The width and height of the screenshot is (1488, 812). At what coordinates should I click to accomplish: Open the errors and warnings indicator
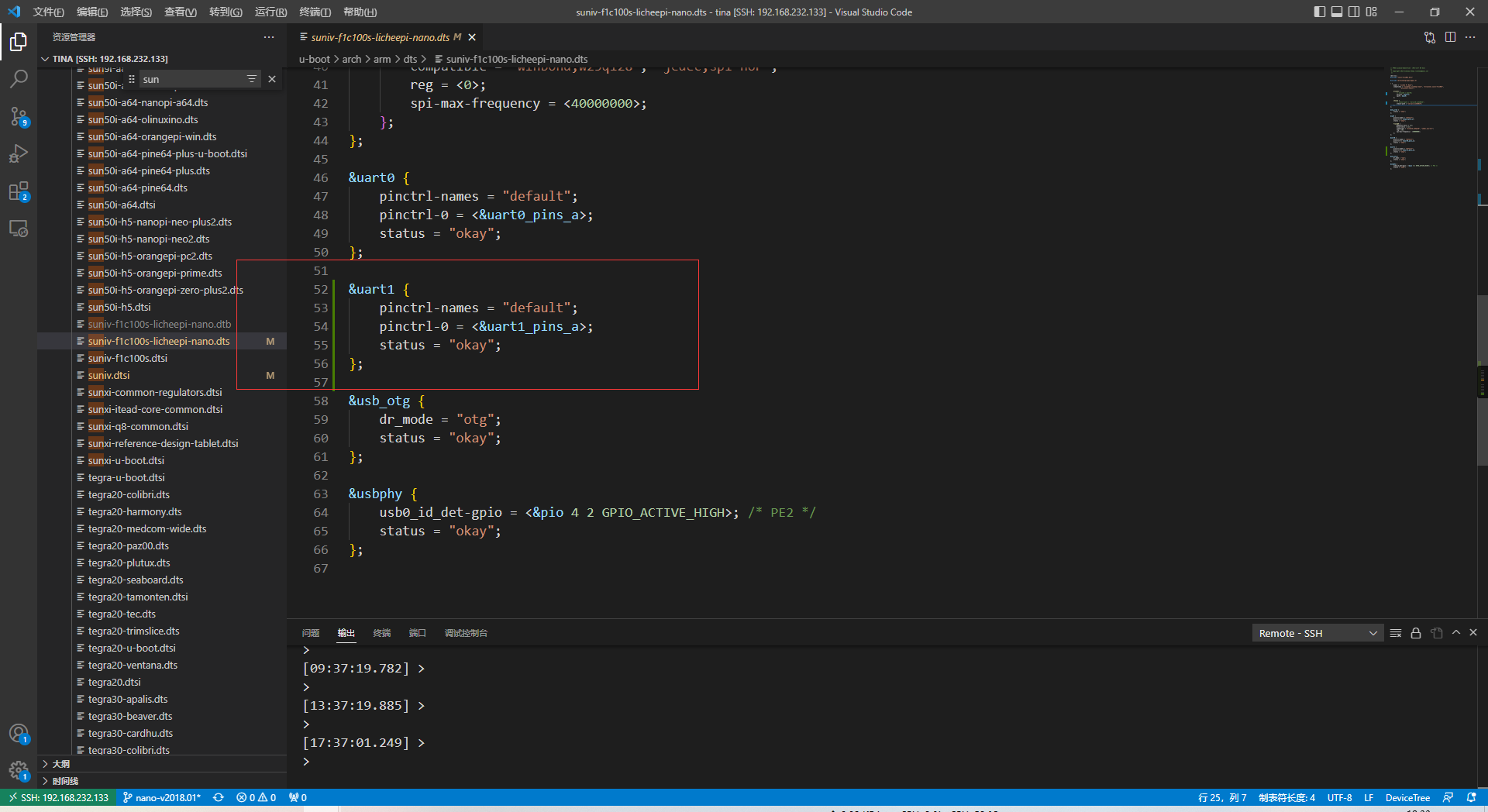click(x=256, y=797)
